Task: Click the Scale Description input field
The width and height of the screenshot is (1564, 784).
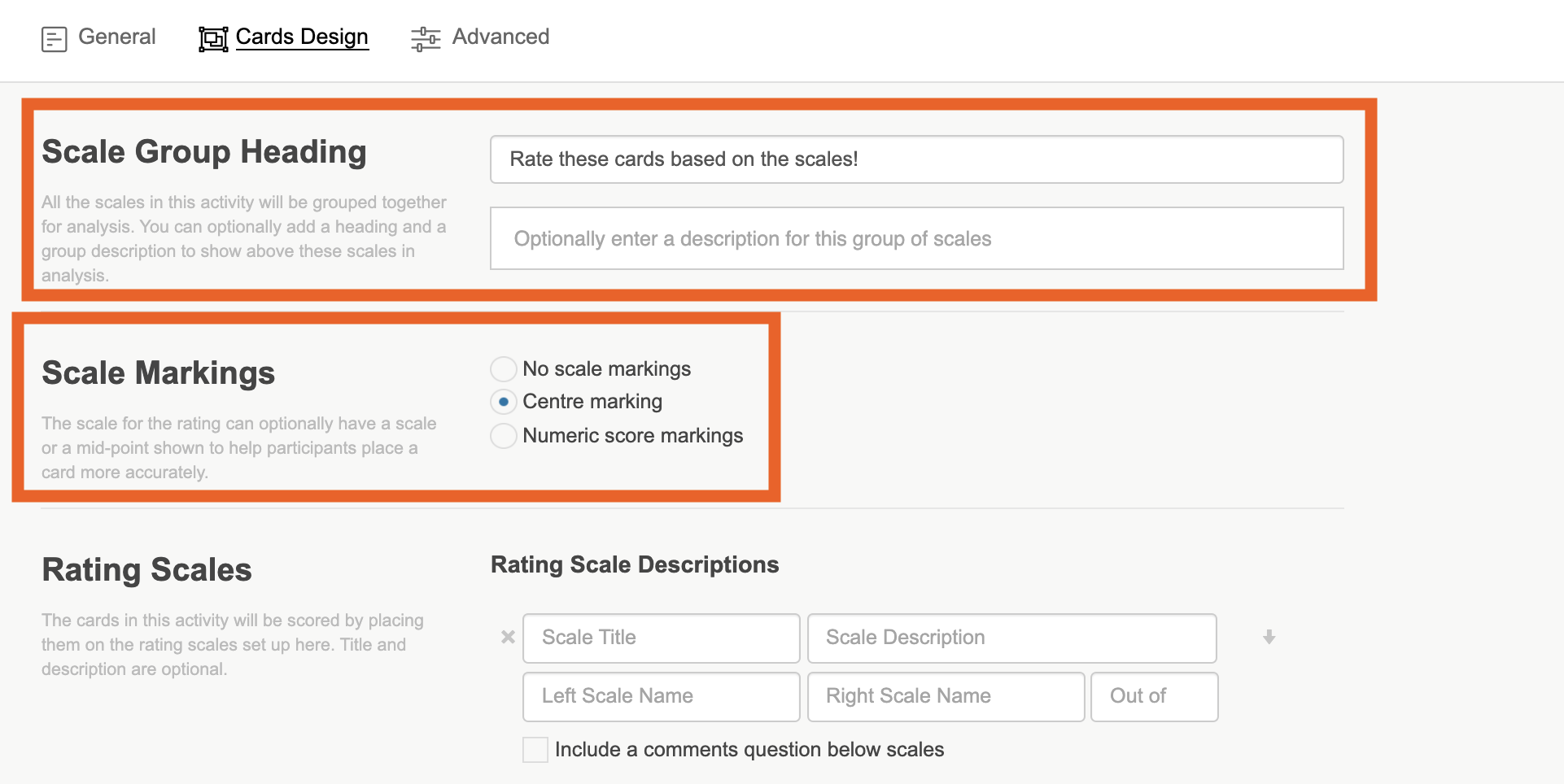Action: coord(1011,638)
